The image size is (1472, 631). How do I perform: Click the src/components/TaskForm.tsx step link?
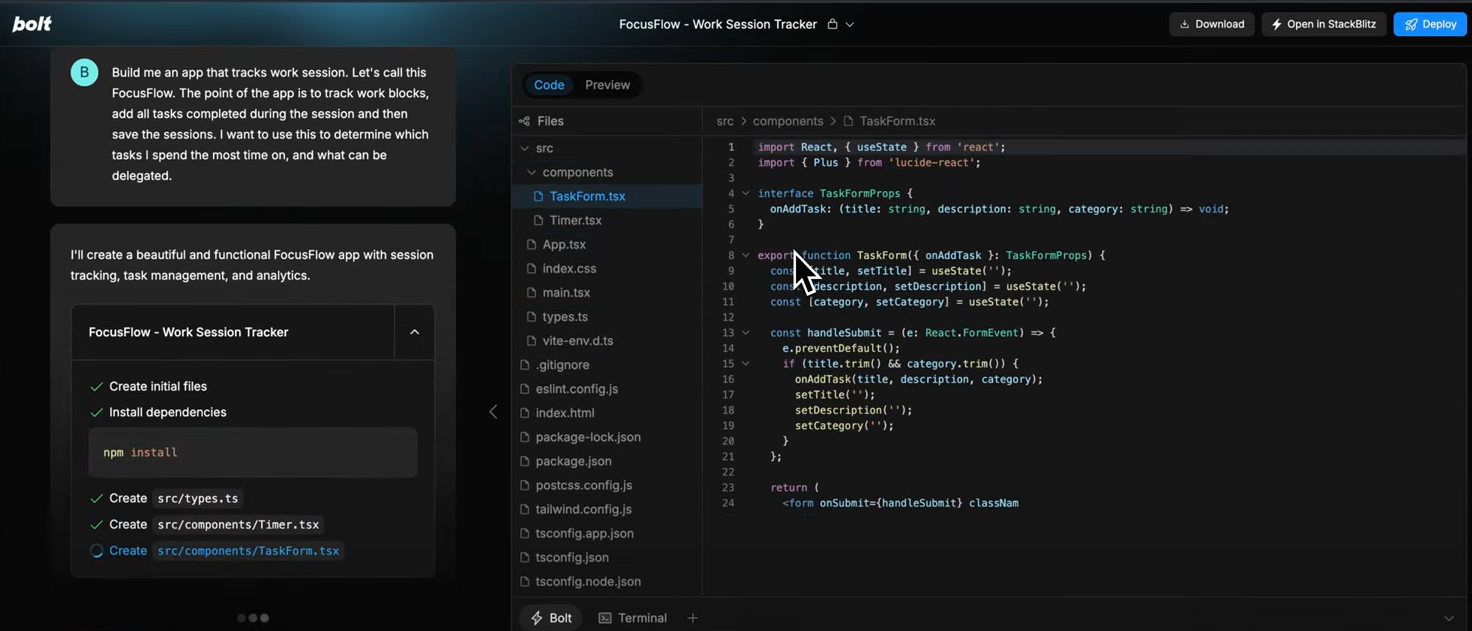tap(248, 551)
